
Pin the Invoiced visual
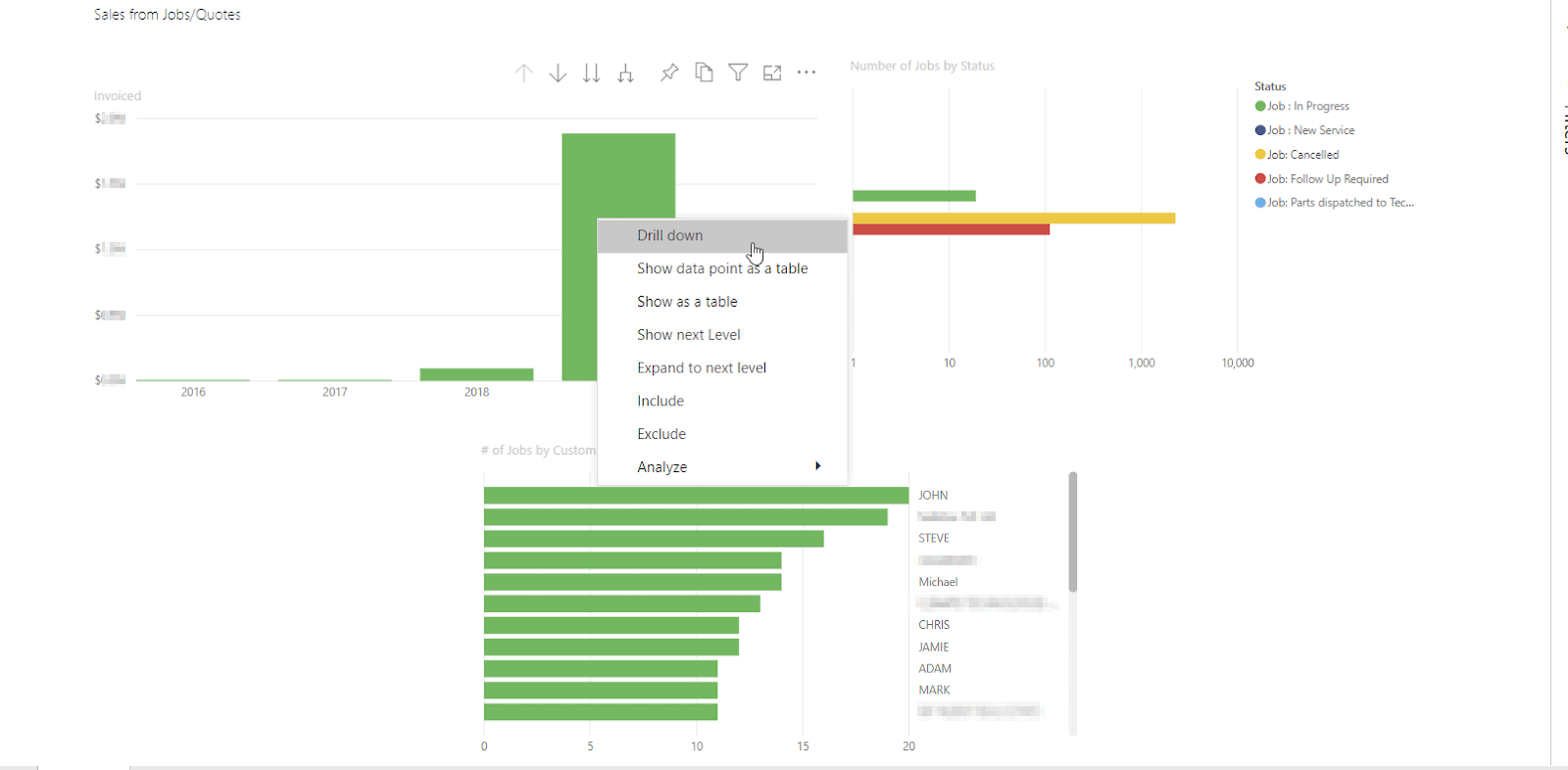pos(669,72)
